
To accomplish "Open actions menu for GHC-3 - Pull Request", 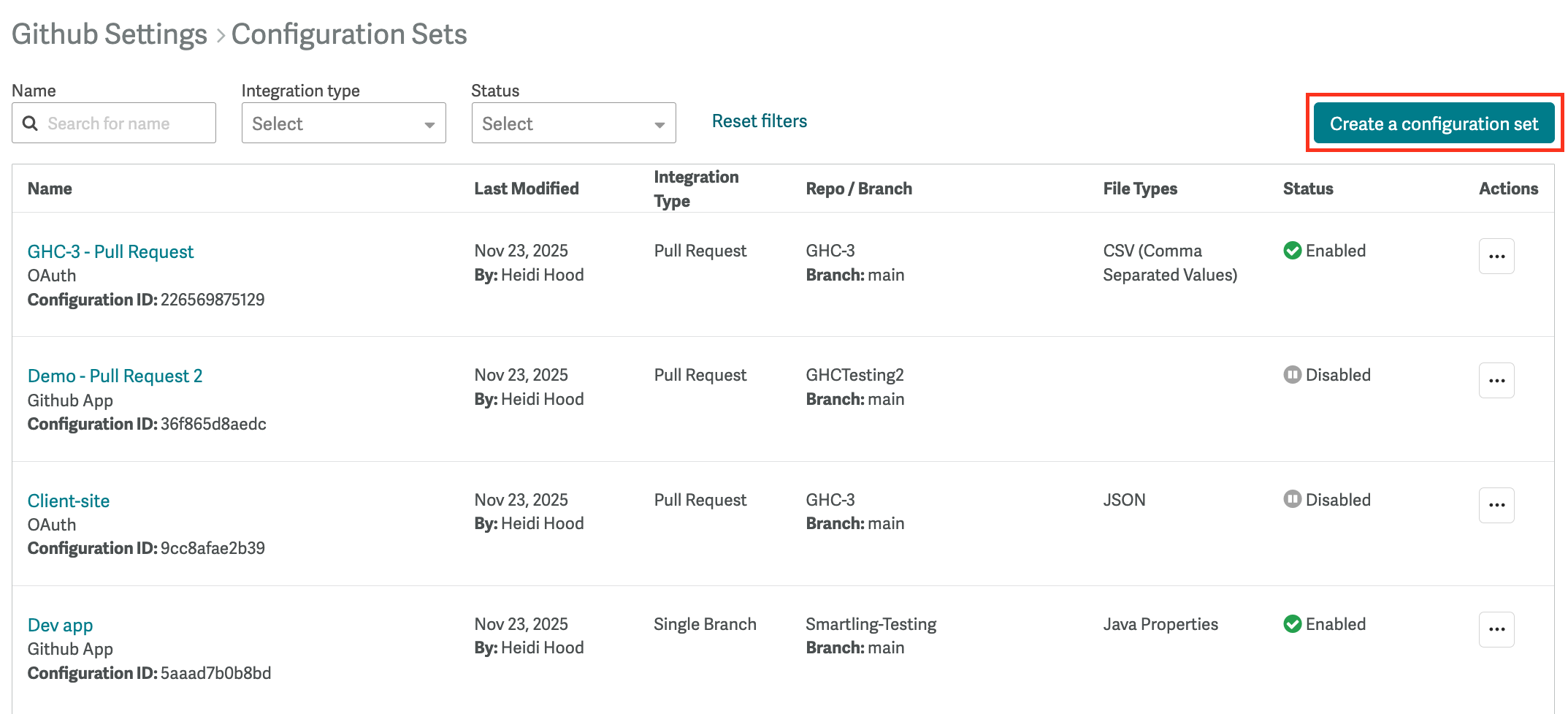I will (1496, 257).
